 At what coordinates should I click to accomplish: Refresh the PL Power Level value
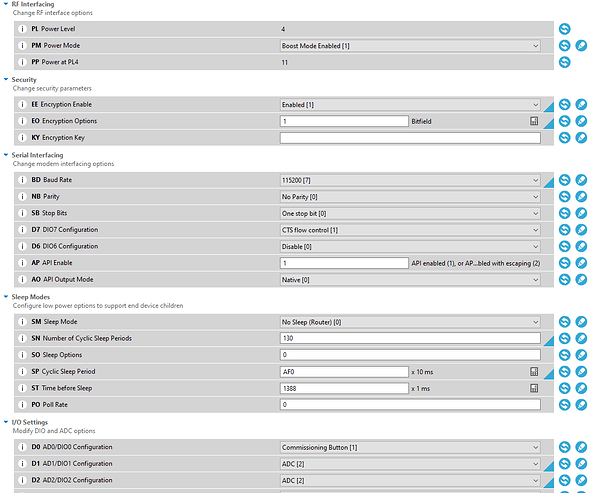[564, 29]
